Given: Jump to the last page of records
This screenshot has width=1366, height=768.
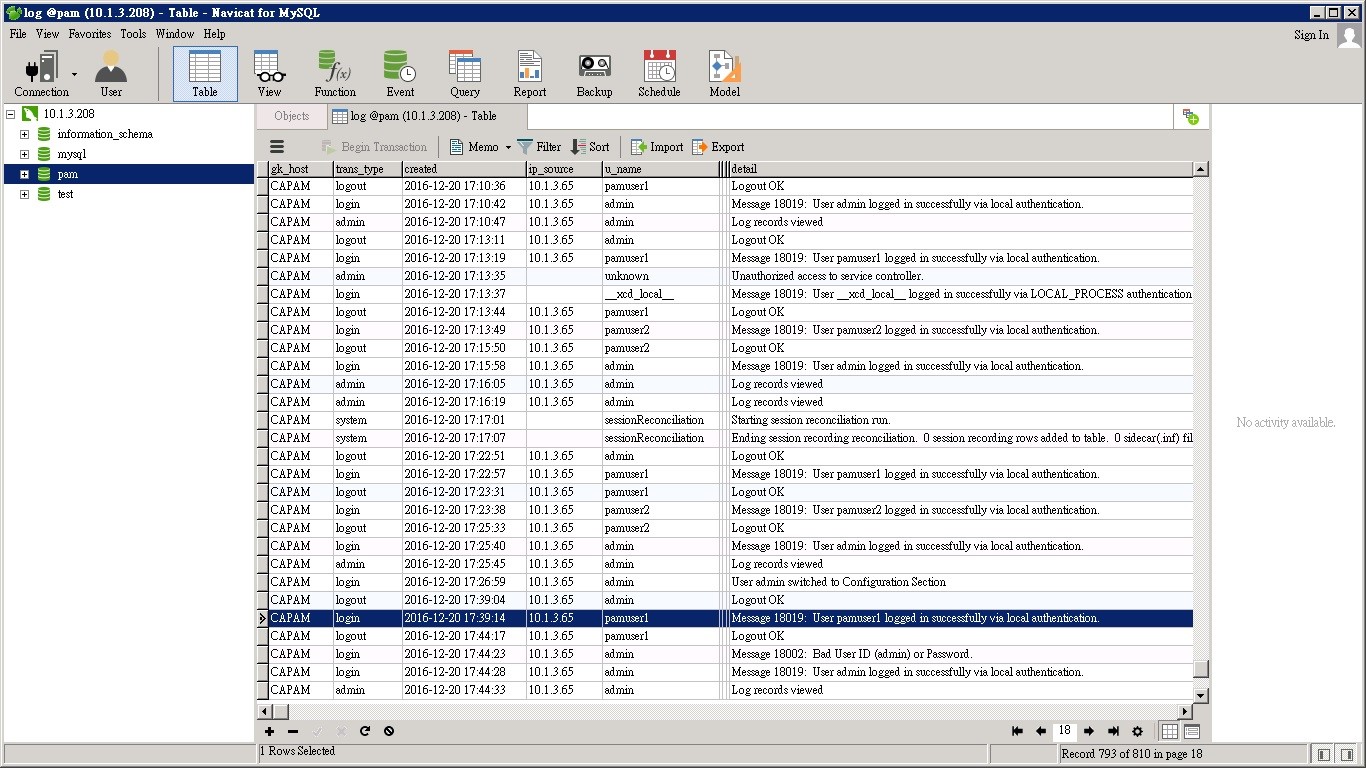Looking at the screenshot, I should pyautogui.click(x=1113, y=731).
